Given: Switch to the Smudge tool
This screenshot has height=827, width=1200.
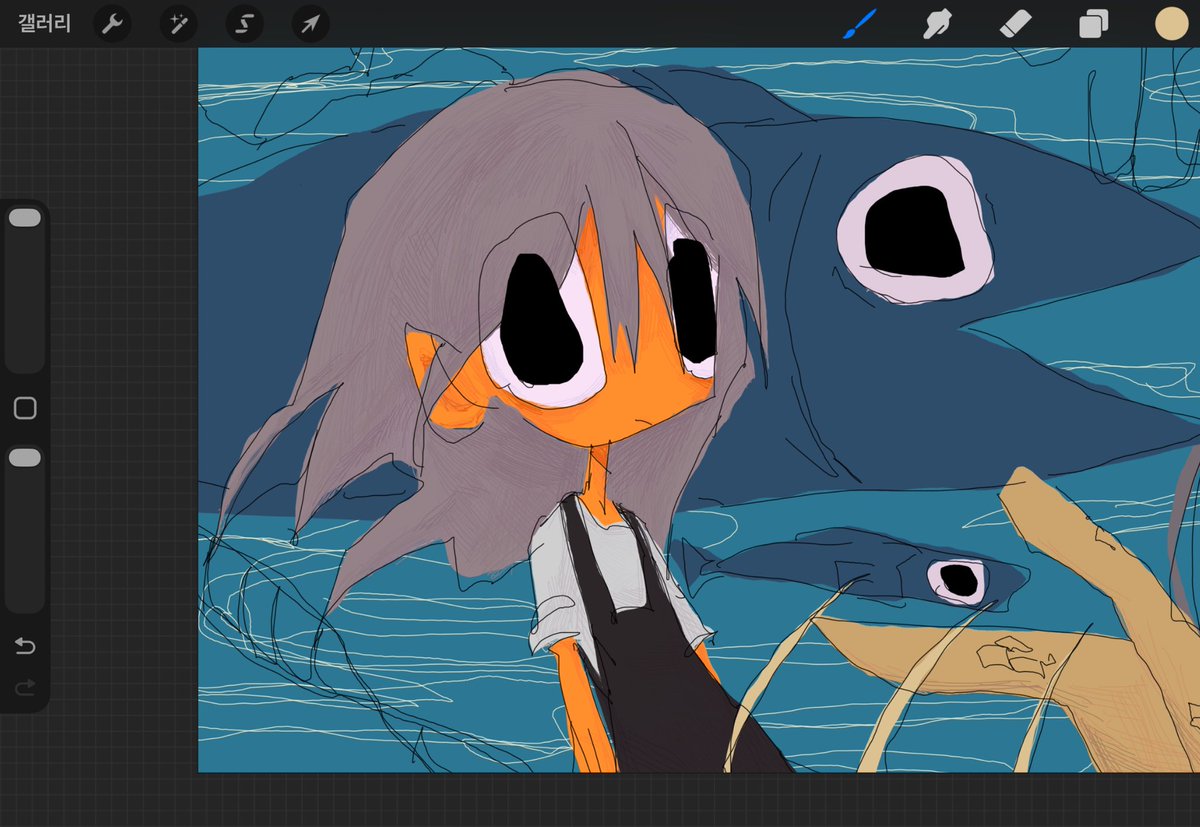Looking at the screenshot, I should point(937,24).
